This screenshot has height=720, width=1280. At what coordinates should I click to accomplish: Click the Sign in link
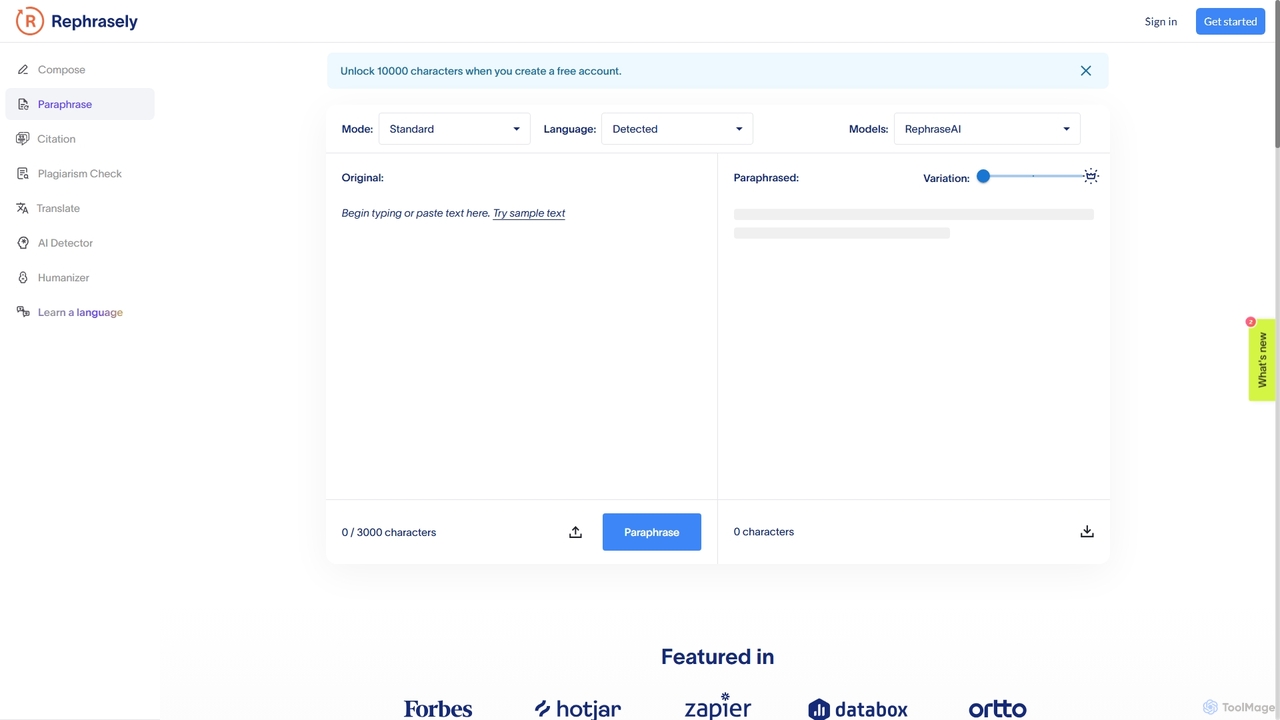(x=1161, y=21)
